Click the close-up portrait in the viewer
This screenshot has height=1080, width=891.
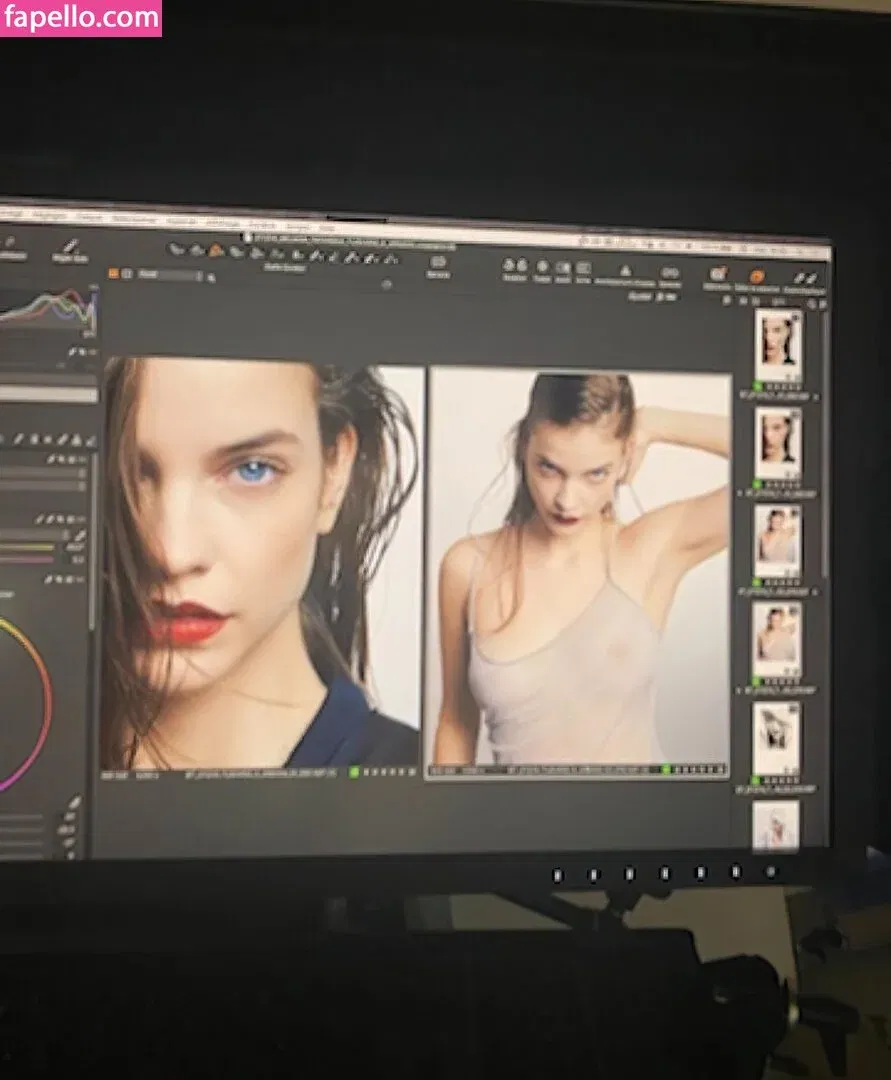tap(260, 560)
